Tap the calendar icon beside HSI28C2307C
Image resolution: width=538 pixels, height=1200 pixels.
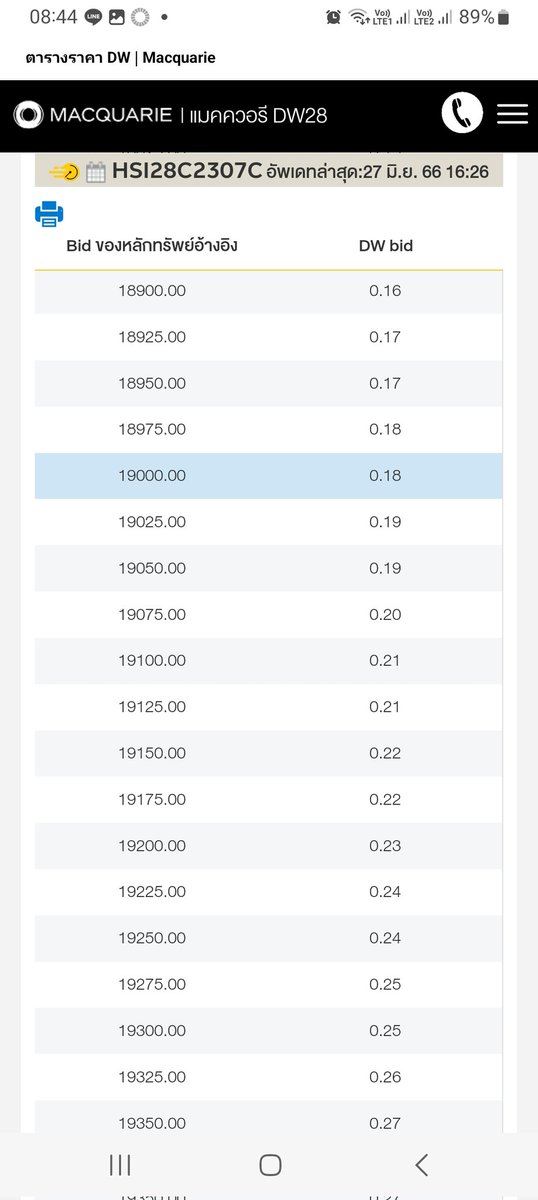(x=96, y=172)
